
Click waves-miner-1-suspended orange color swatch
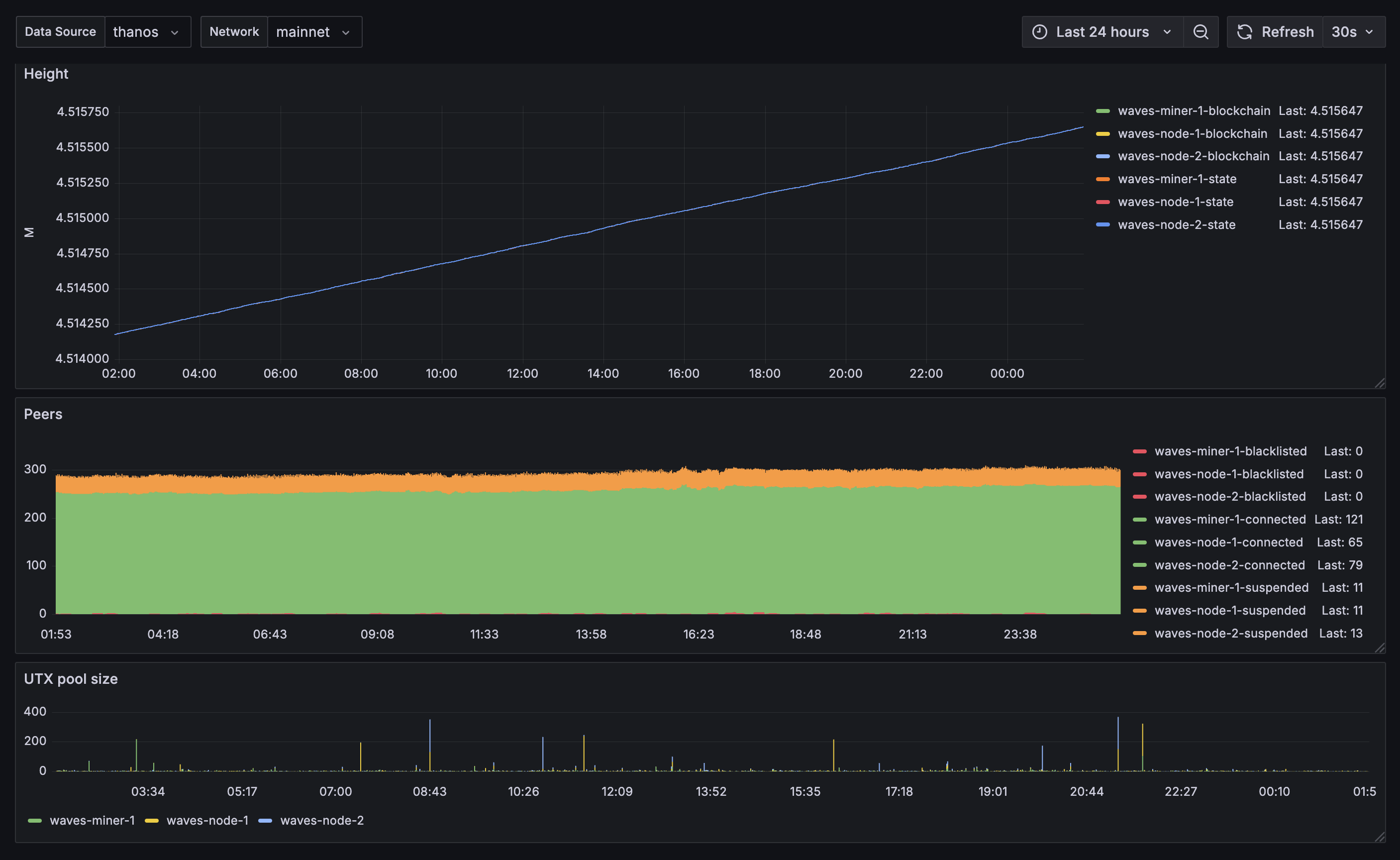click(x=1139, y=588)
